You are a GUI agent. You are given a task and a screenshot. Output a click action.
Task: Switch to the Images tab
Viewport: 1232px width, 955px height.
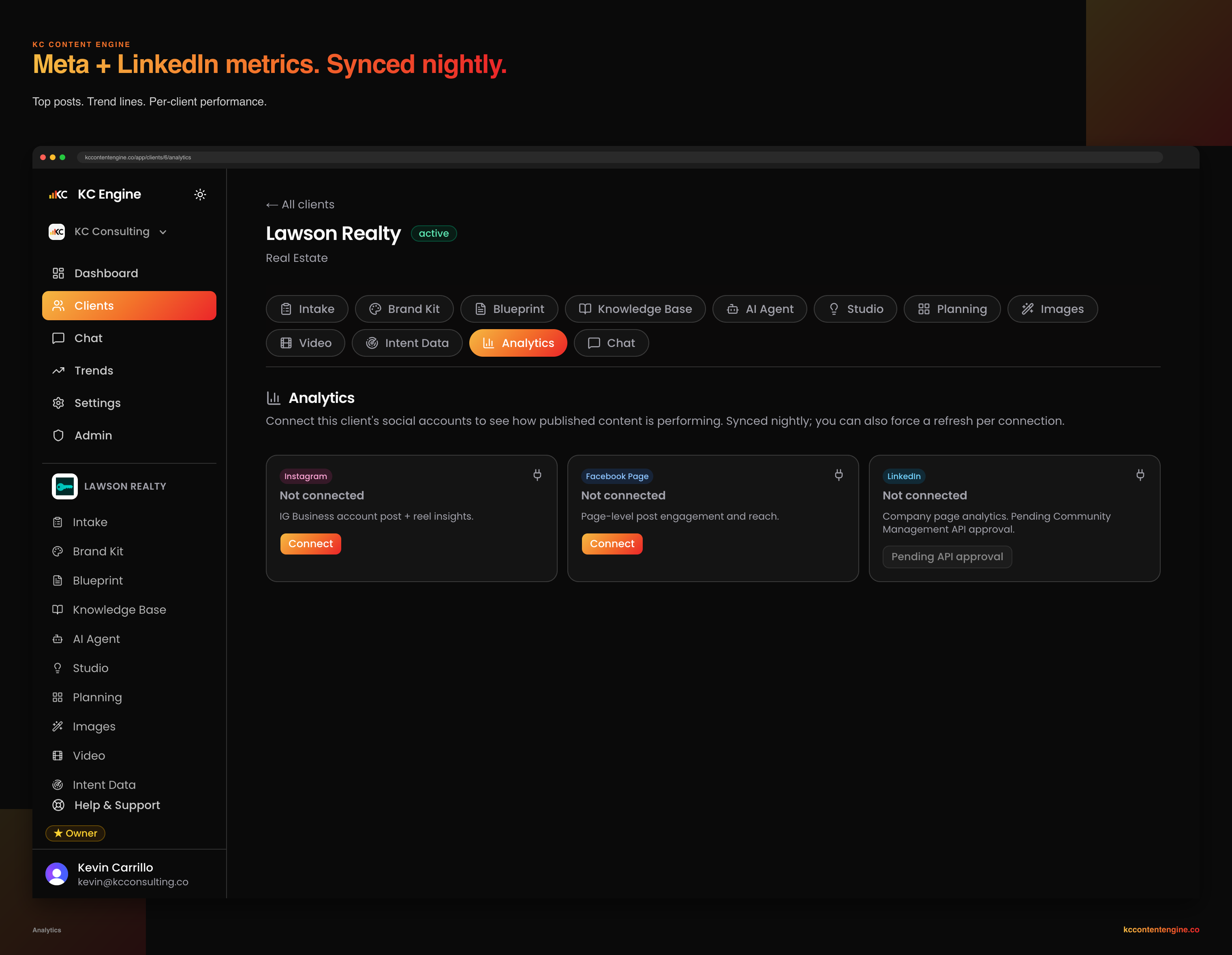1052,309
